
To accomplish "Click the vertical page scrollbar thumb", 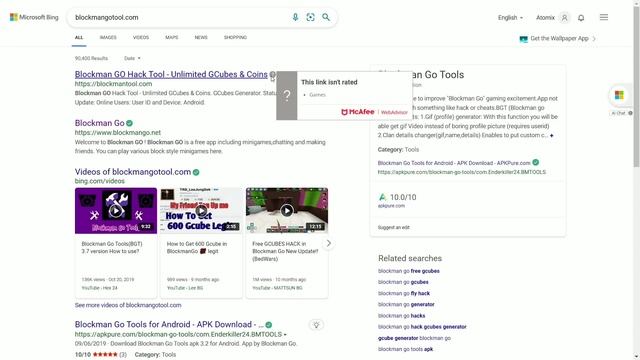I will click(636, 88).
